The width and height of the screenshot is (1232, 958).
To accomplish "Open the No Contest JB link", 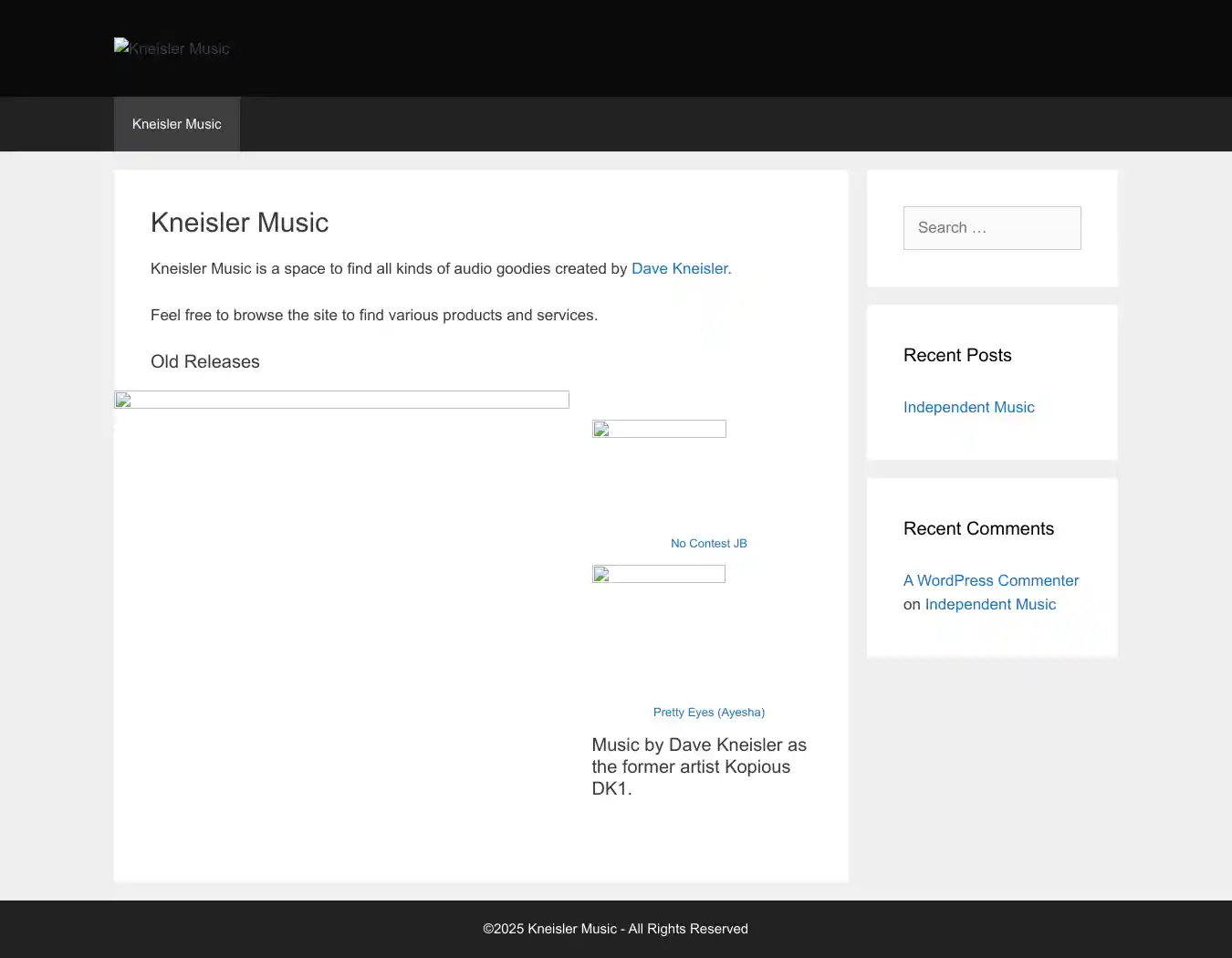I will coord(708,543).
